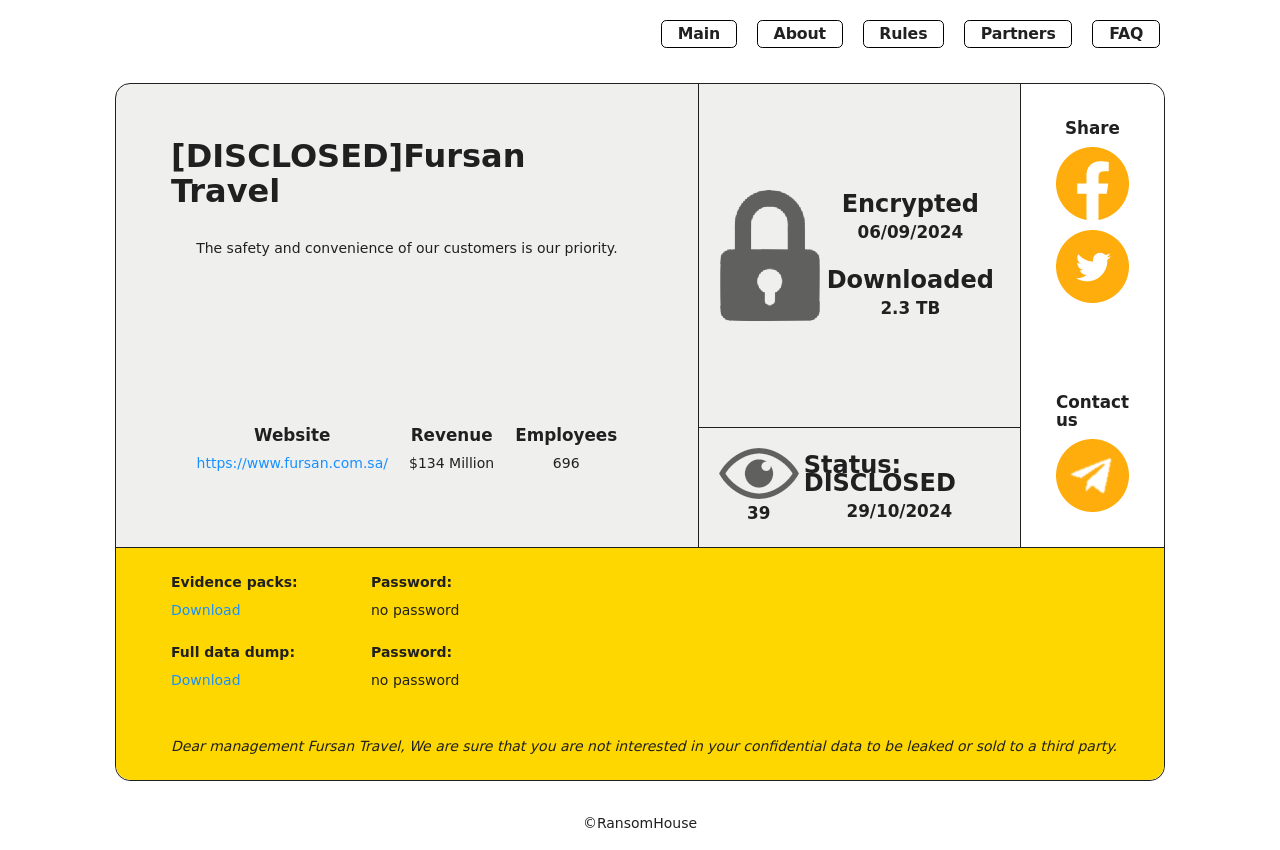Select the 29/10/2024 disclosure date
The height and width of the screenshot is (850, 1280).
(x=898, y=512)
